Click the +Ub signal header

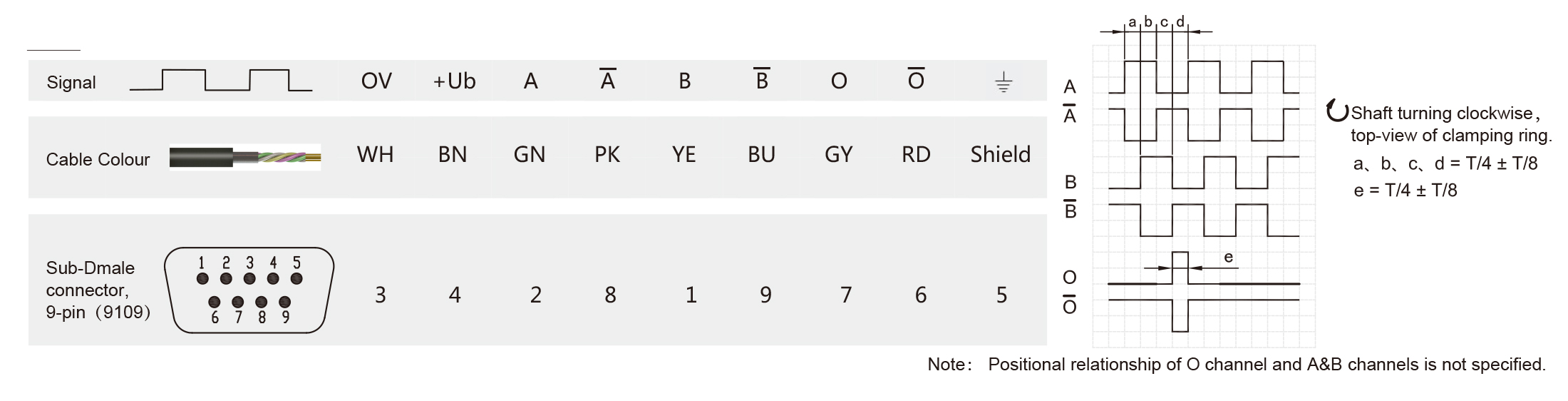point(454,81)
